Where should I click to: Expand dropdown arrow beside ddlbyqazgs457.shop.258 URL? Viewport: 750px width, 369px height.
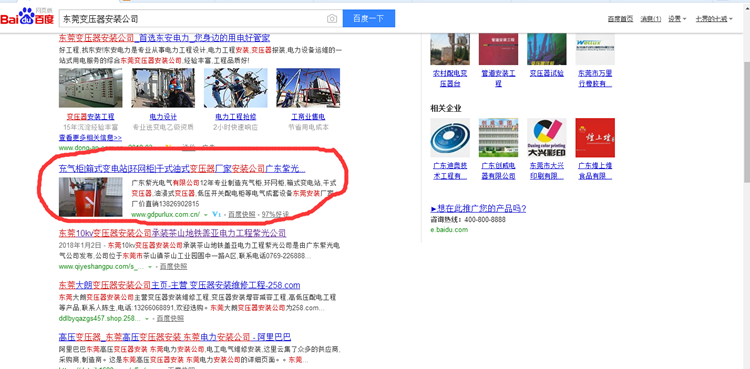pos(147,319)
